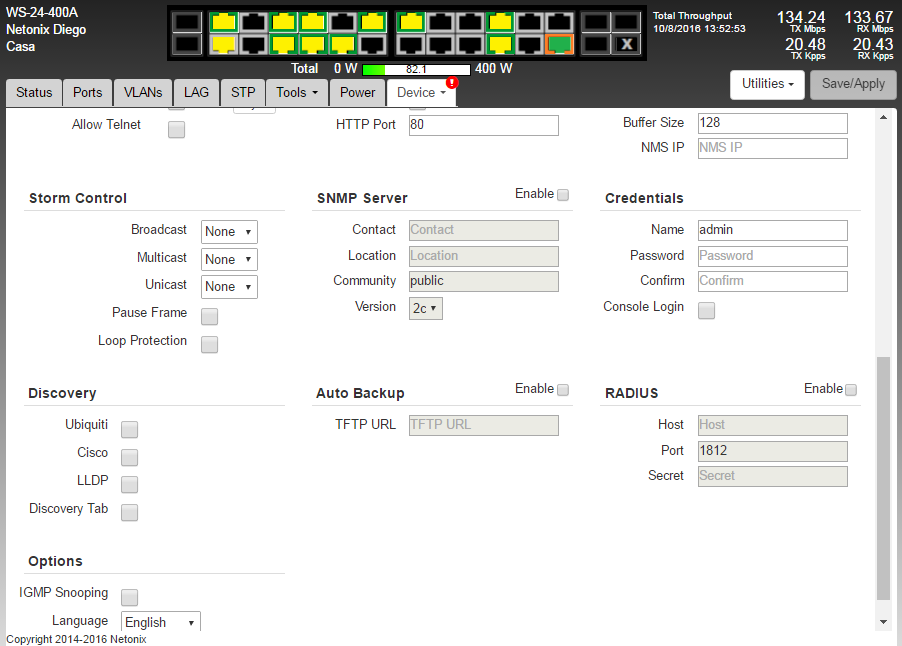Image resolution: width=902 pixels, height=646 pixels.
Task: Click the Utilities button
Action: (768, 84)
